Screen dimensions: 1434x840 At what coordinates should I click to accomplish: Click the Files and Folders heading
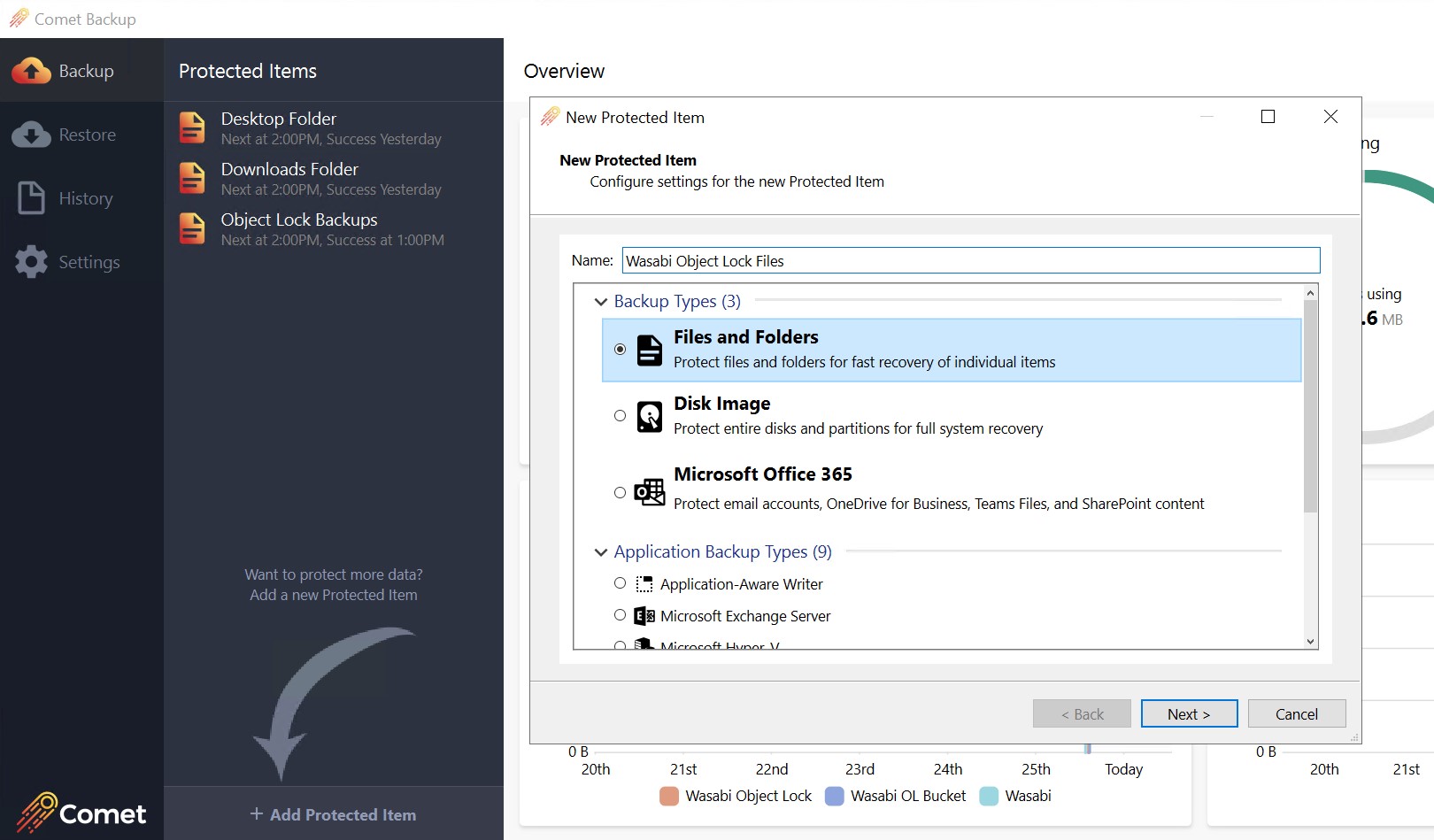745,337
